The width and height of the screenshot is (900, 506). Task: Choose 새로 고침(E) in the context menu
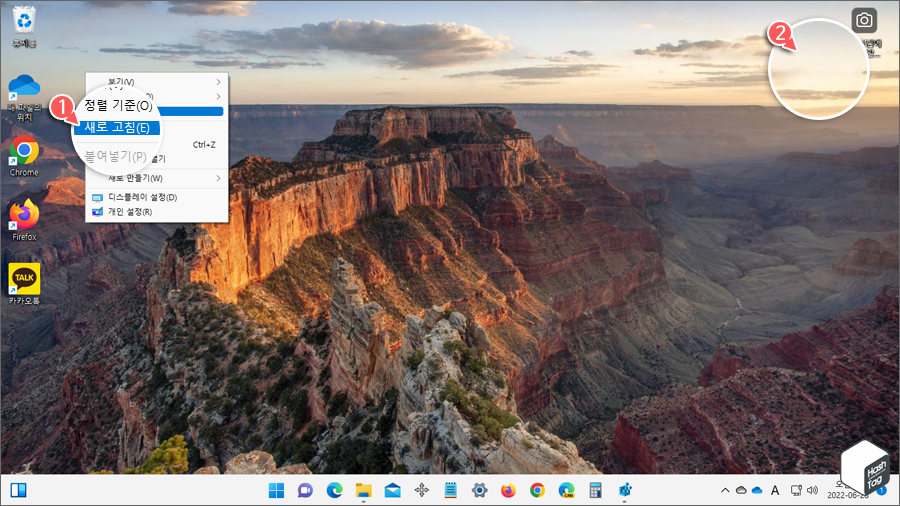pyautogui.click(x=117, y=127)
